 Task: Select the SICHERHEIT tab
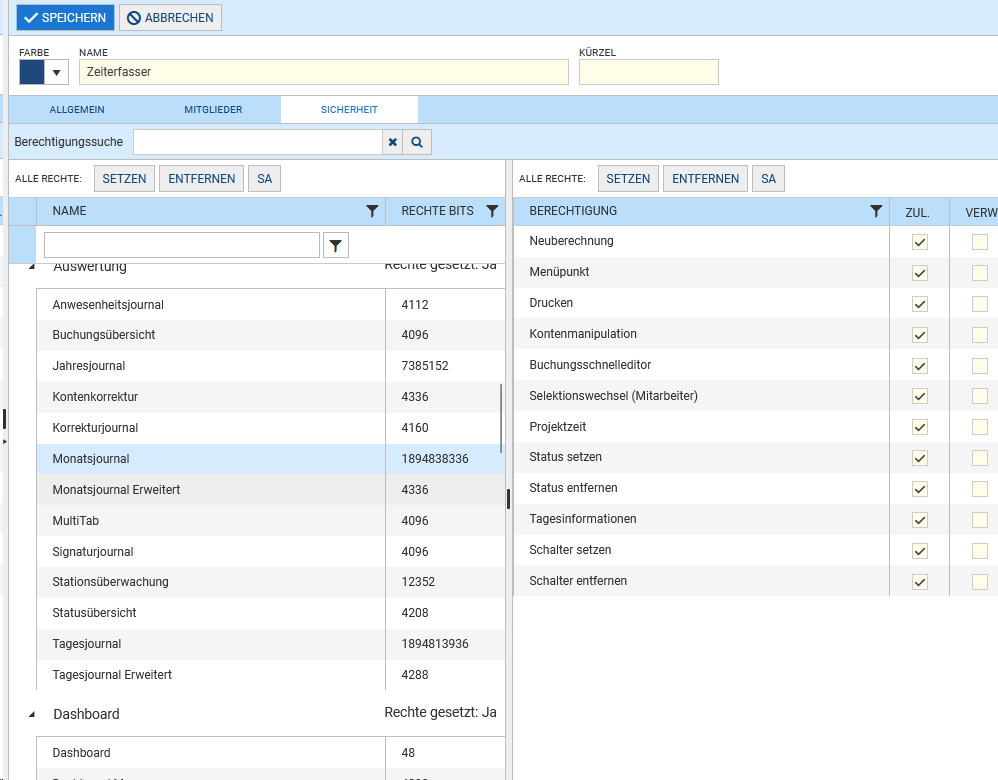tap(349, 110)
